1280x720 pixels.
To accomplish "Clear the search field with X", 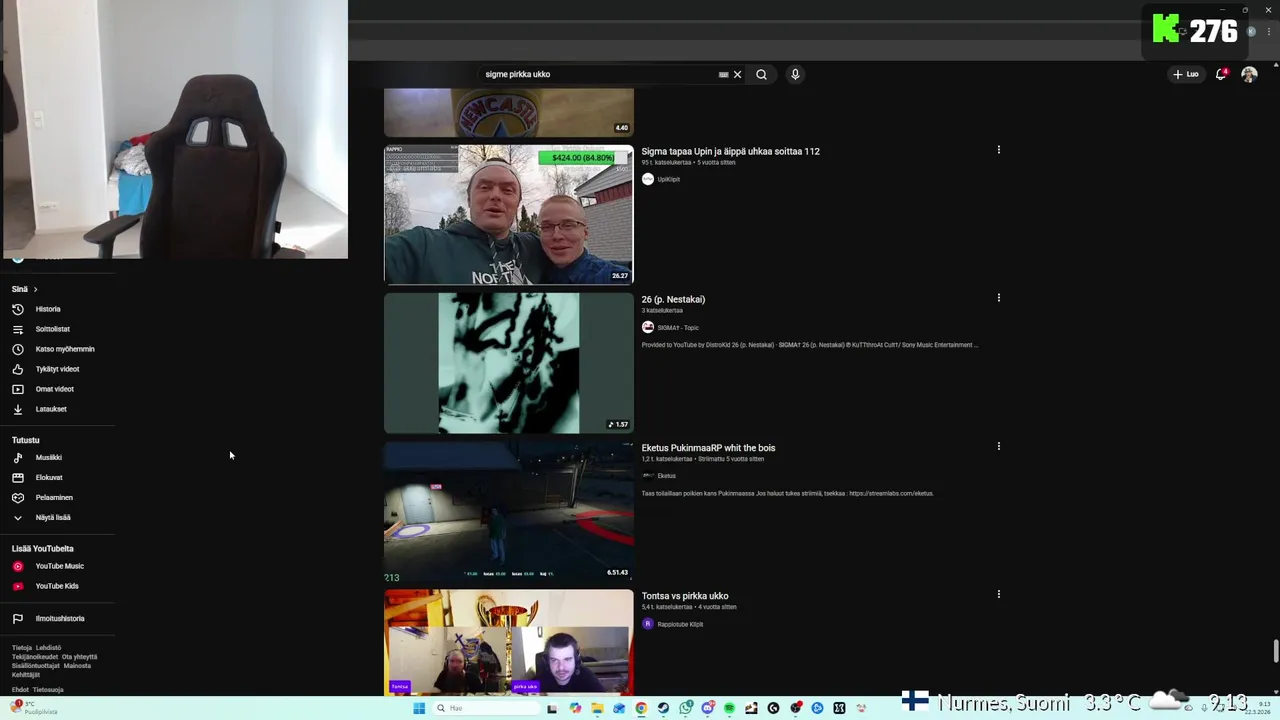I will pos(737,74).
